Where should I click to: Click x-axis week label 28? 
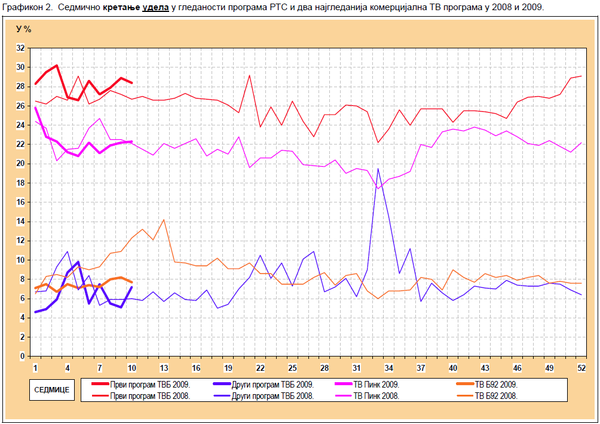(324, 368)
